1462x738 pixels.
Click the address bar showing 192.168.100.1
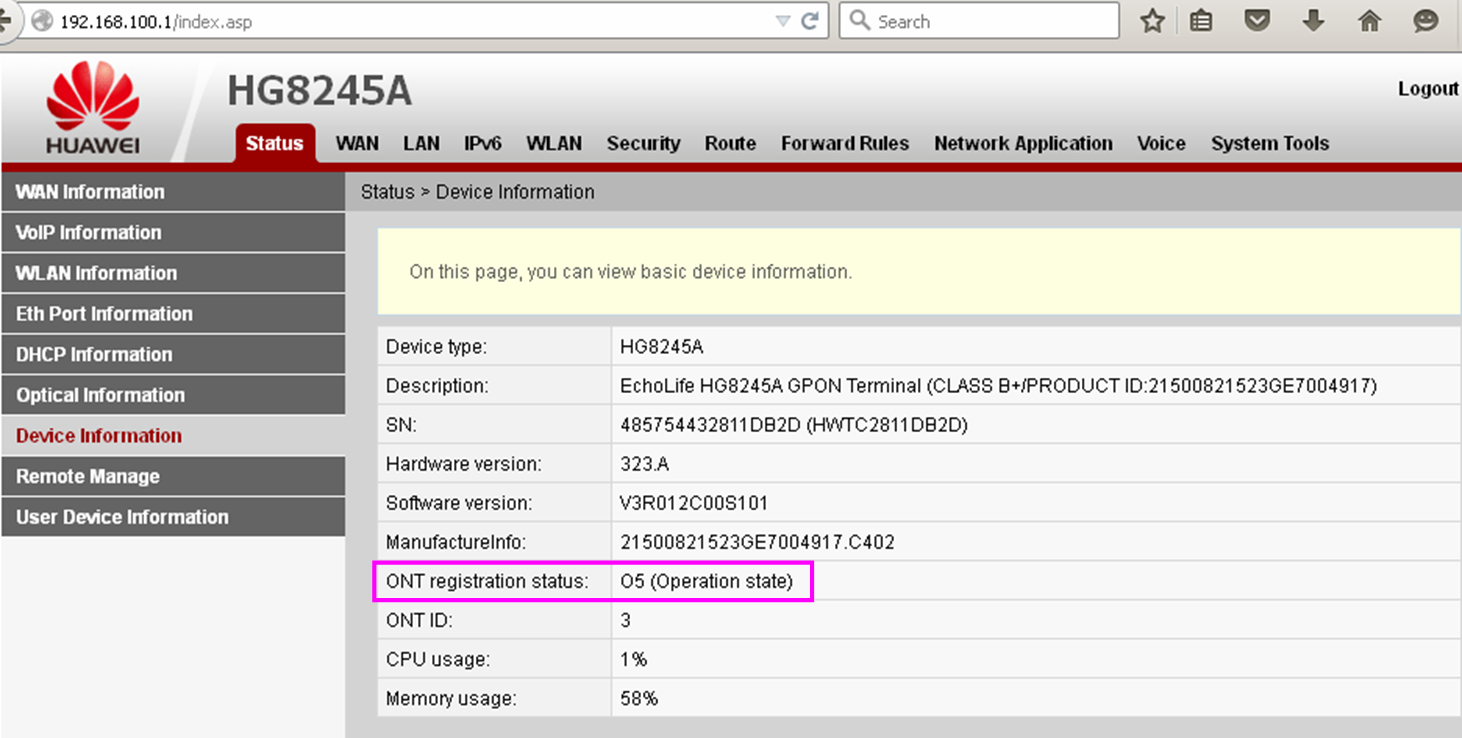[400, 21]
